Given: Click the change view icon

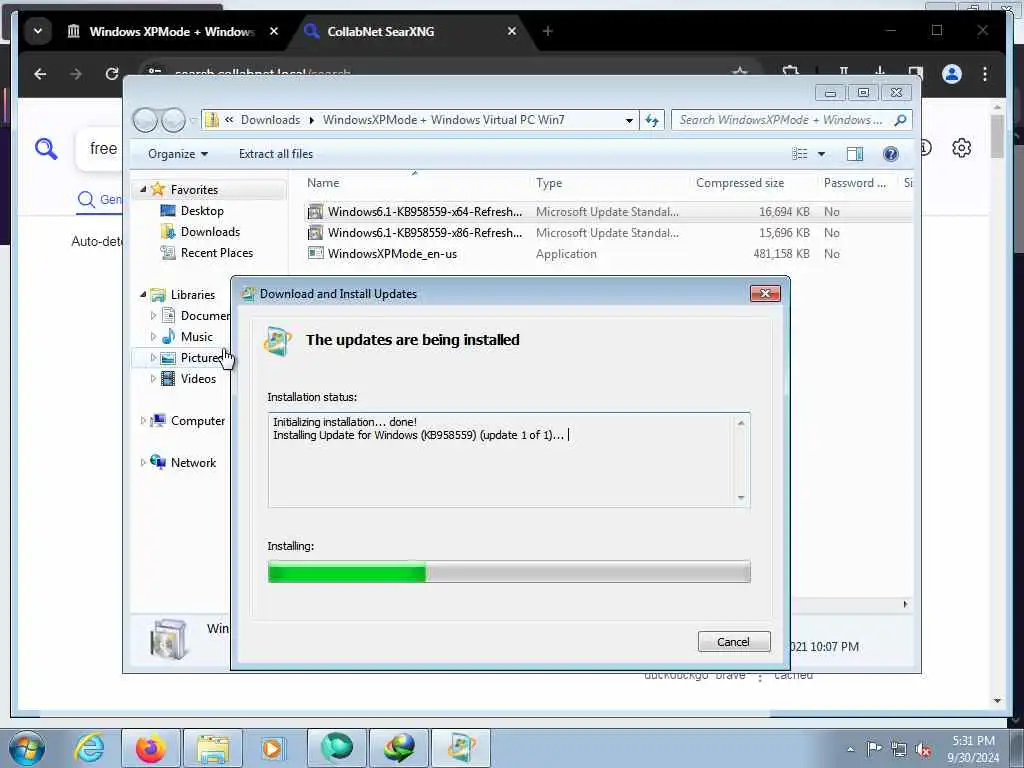Looking at the screenshot, I should [x=800, y=154].
